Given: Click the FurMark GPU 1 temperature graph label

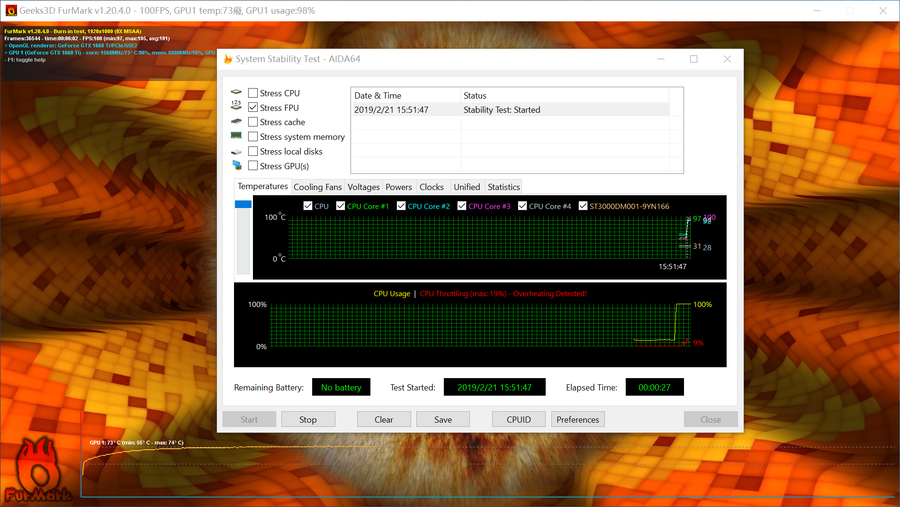Looking at the screenshot, I should (x=137, y=443).
